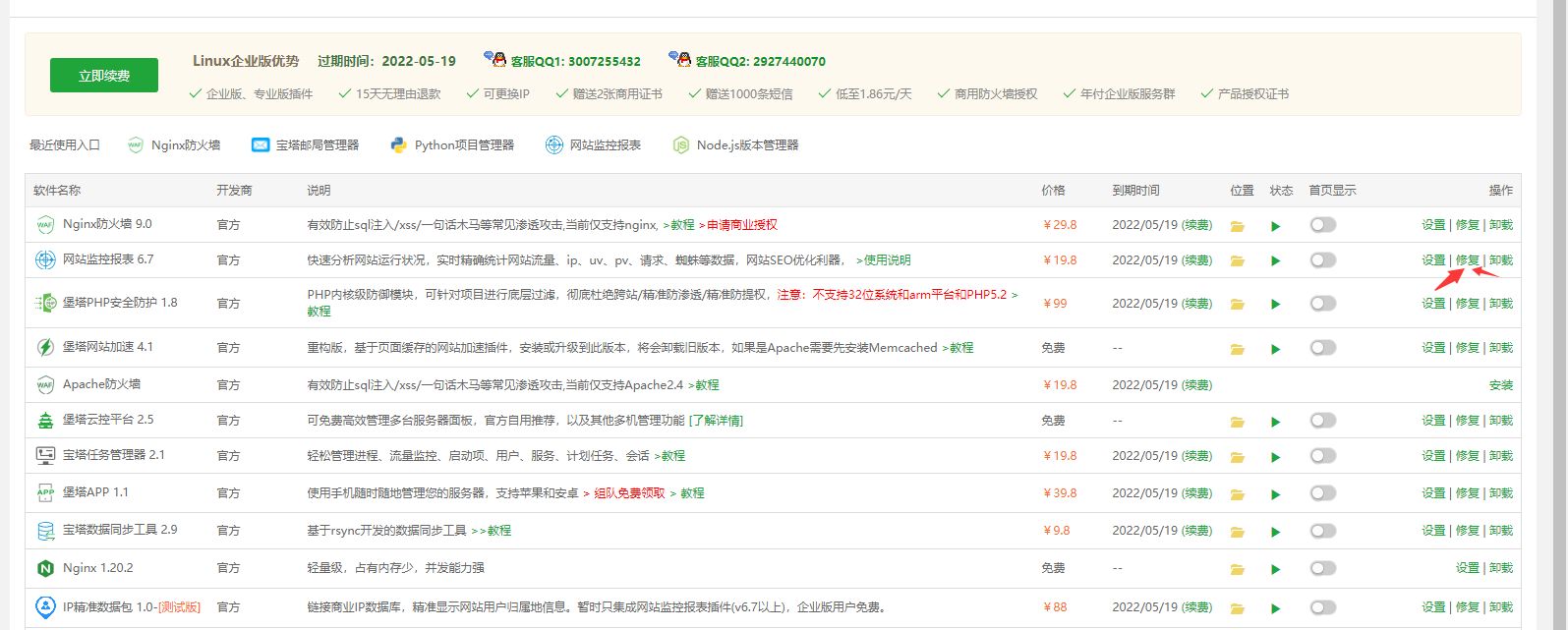Viewport: 1568px width, 630px height.
Task: Select Apache防火墙 software name
Action: 101,384
